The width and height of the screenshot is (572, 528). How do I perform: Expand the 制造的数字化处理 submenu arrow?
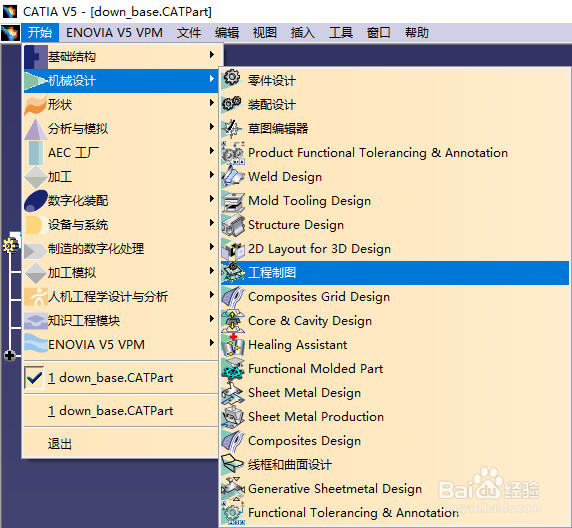(x=211, y=247)
